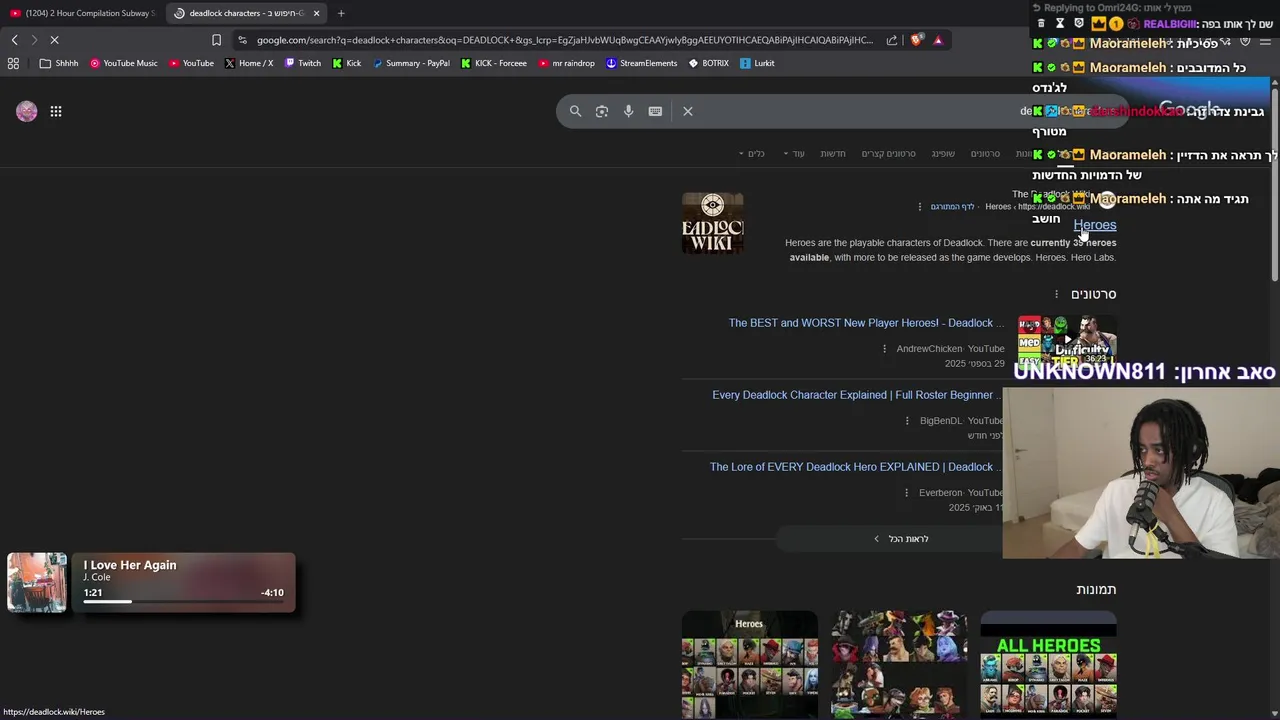Open the Summary - PayPal bookmark
Image resolution: width=1280 pixels, height=720 pixels.
click(x=411, y=63)
